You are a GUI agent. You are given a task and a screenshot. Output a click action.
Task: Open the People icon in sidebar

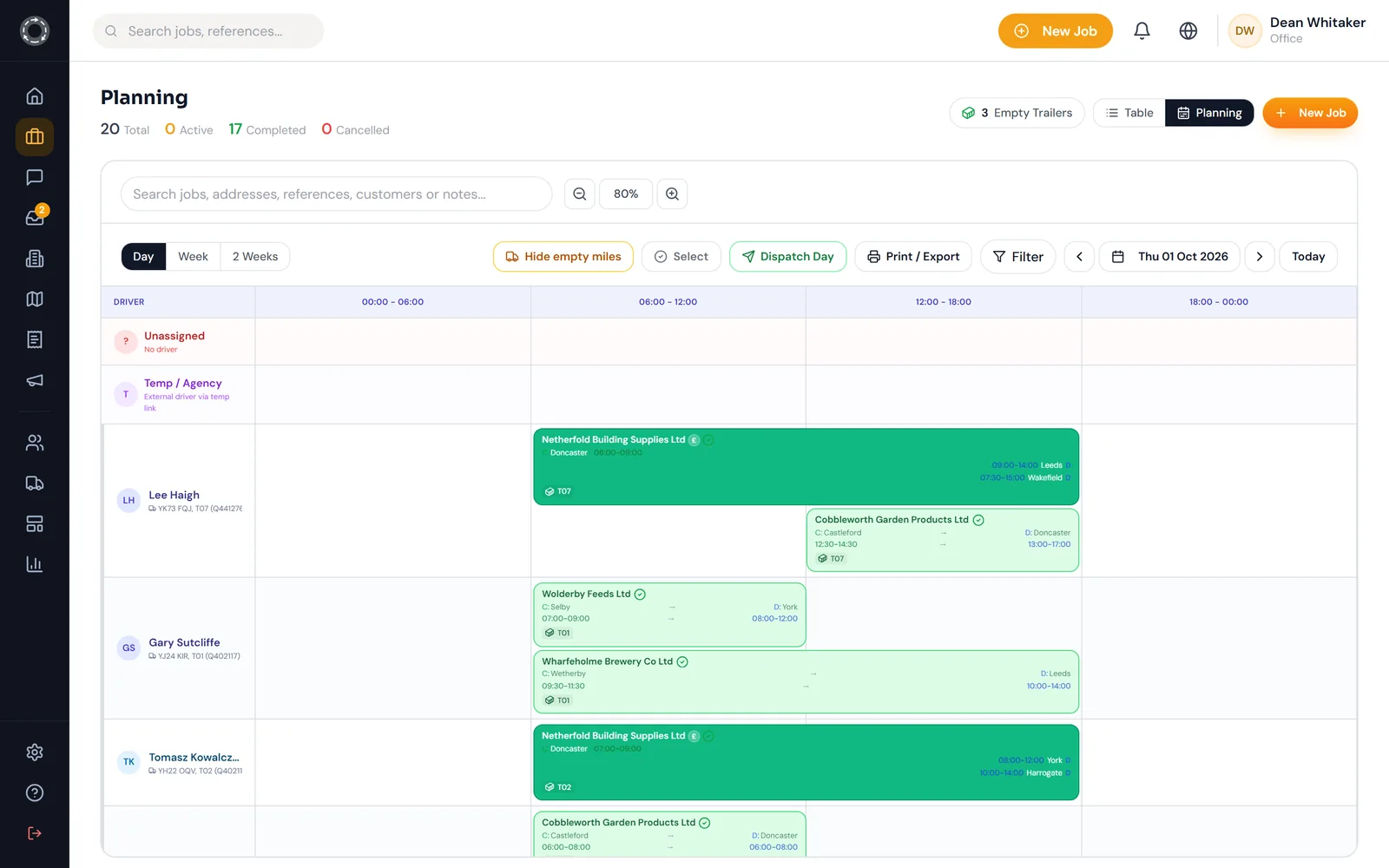pos(35,443)
